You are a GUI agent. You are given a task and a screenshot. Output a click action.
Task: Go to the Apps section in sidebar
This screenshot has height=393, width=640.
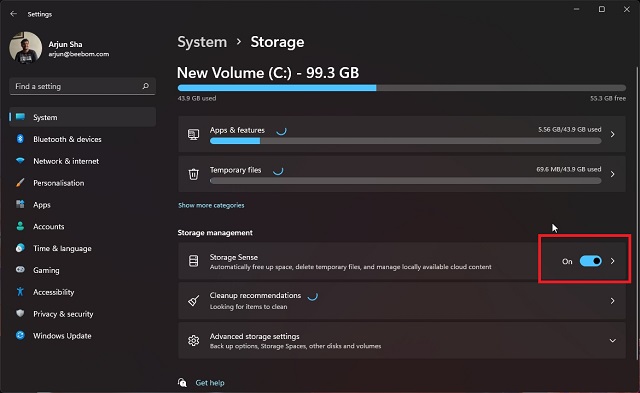82,205
